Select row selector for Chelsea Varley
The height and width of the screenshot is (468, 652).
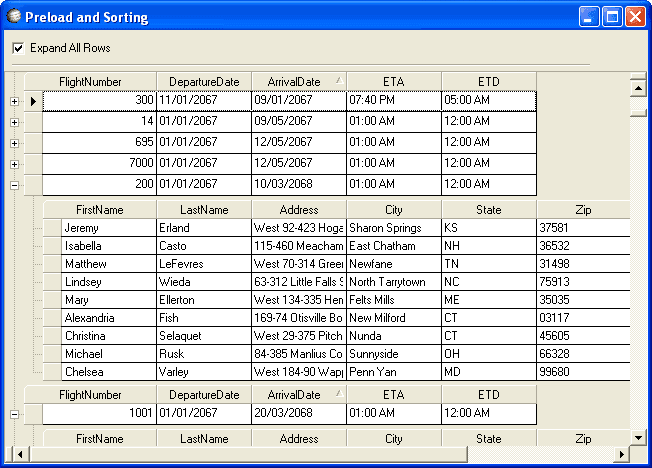(x=52, y=372)
